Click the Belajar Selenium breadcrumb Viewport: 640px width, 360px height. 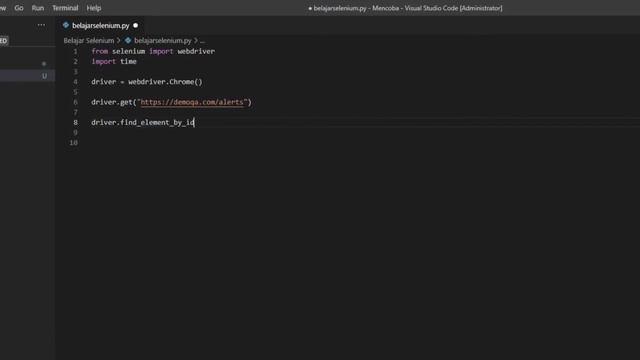(89, 40)
